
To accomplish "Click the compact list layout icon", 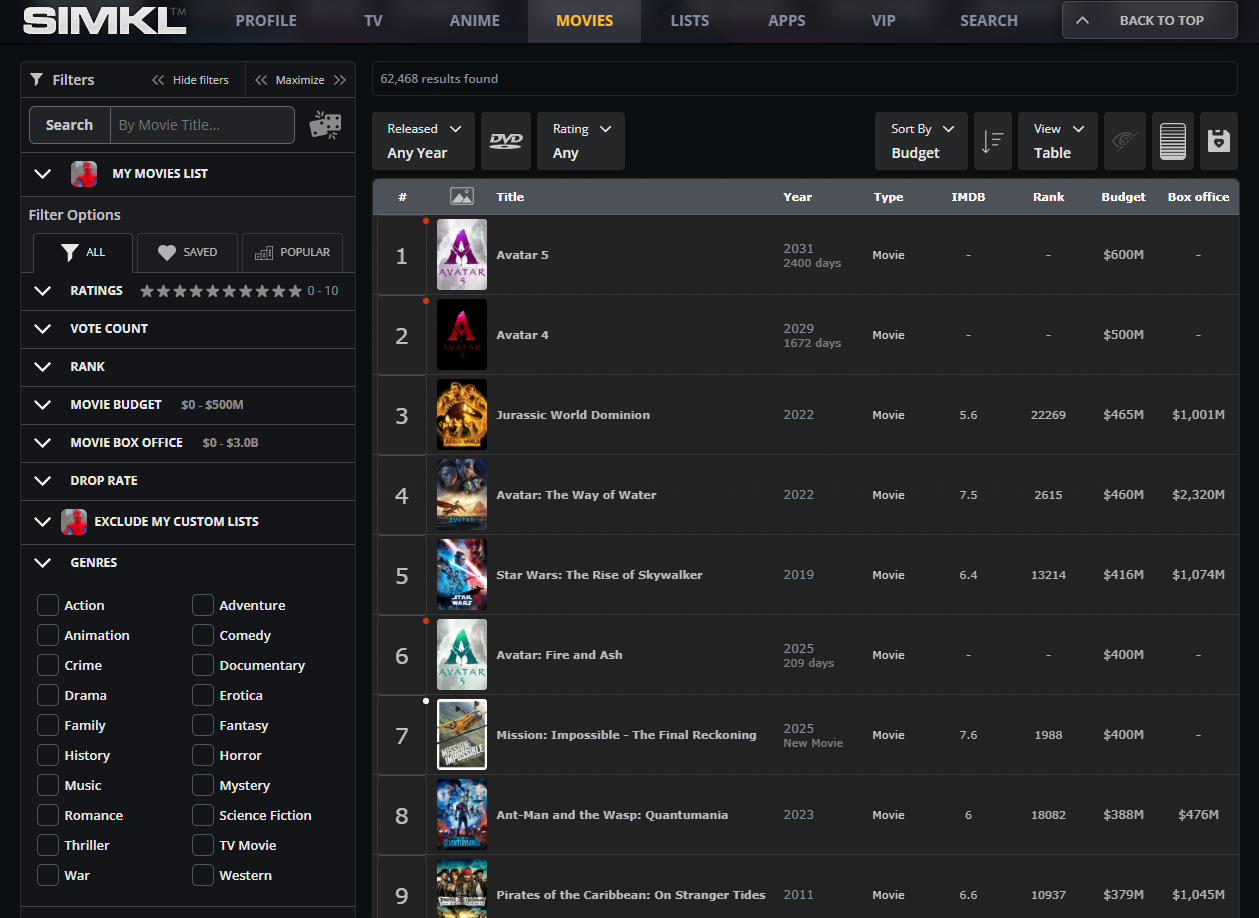I will click(1173, 141).
